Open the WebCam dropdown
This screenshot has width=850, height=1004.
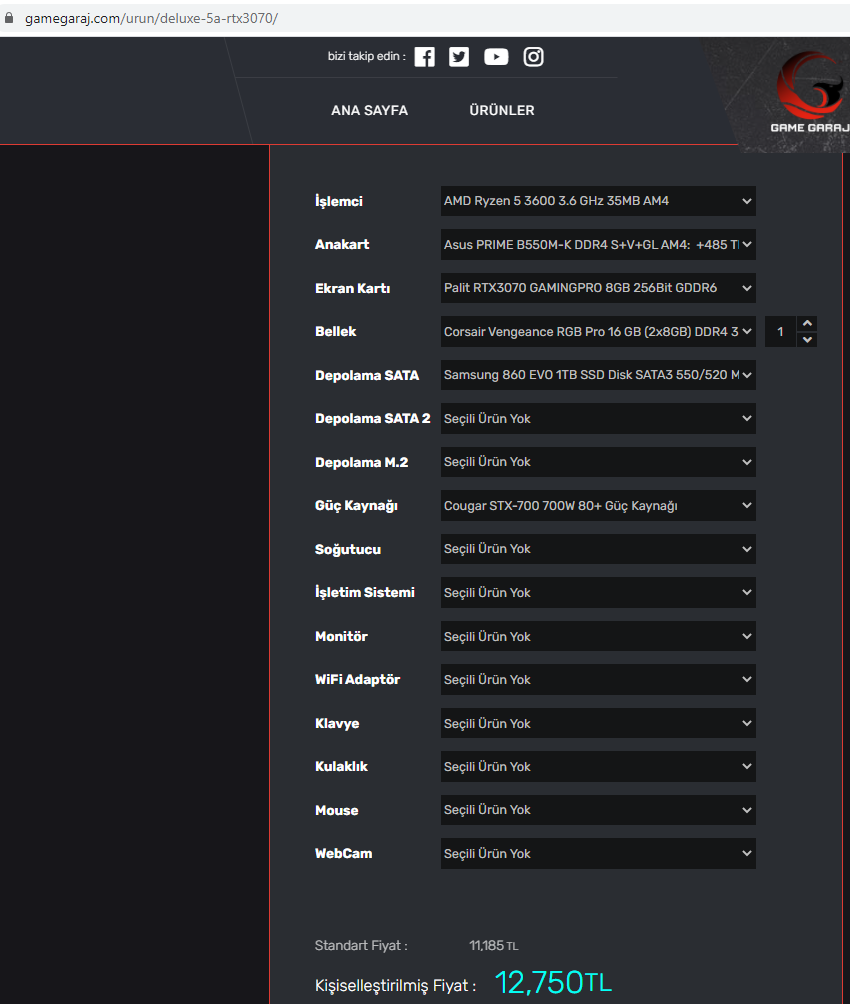(x=598, y=854)
